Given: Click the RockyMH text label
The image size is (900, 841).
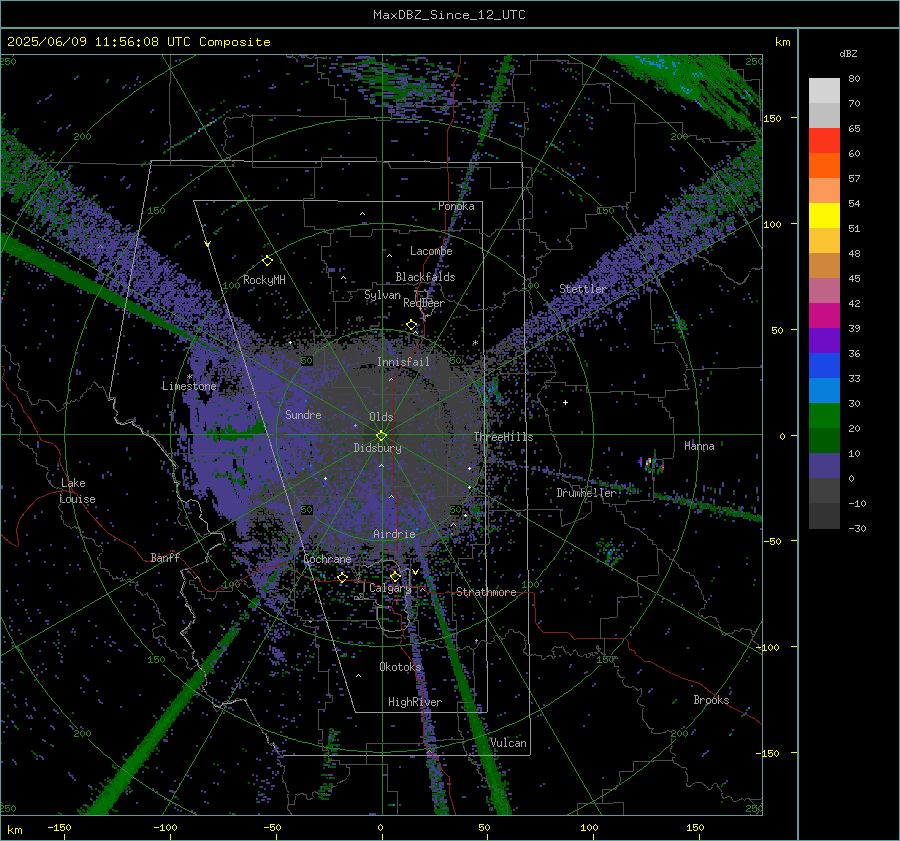Looking at the screenshot, I should [264, 280].
